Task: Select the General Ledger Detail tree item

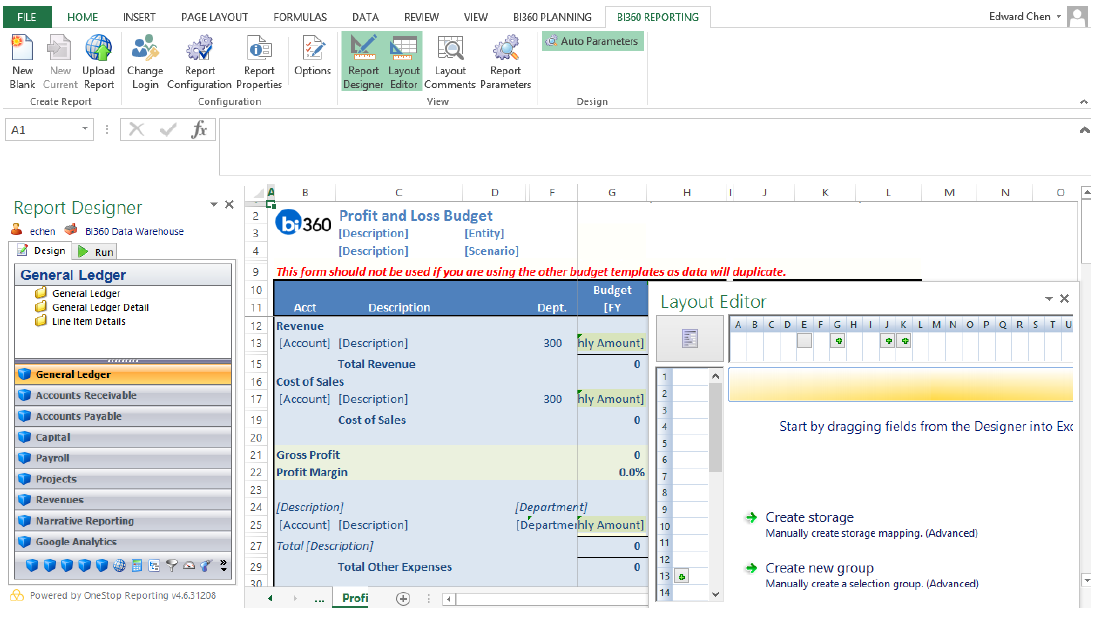Action: (x=100, y=307)
